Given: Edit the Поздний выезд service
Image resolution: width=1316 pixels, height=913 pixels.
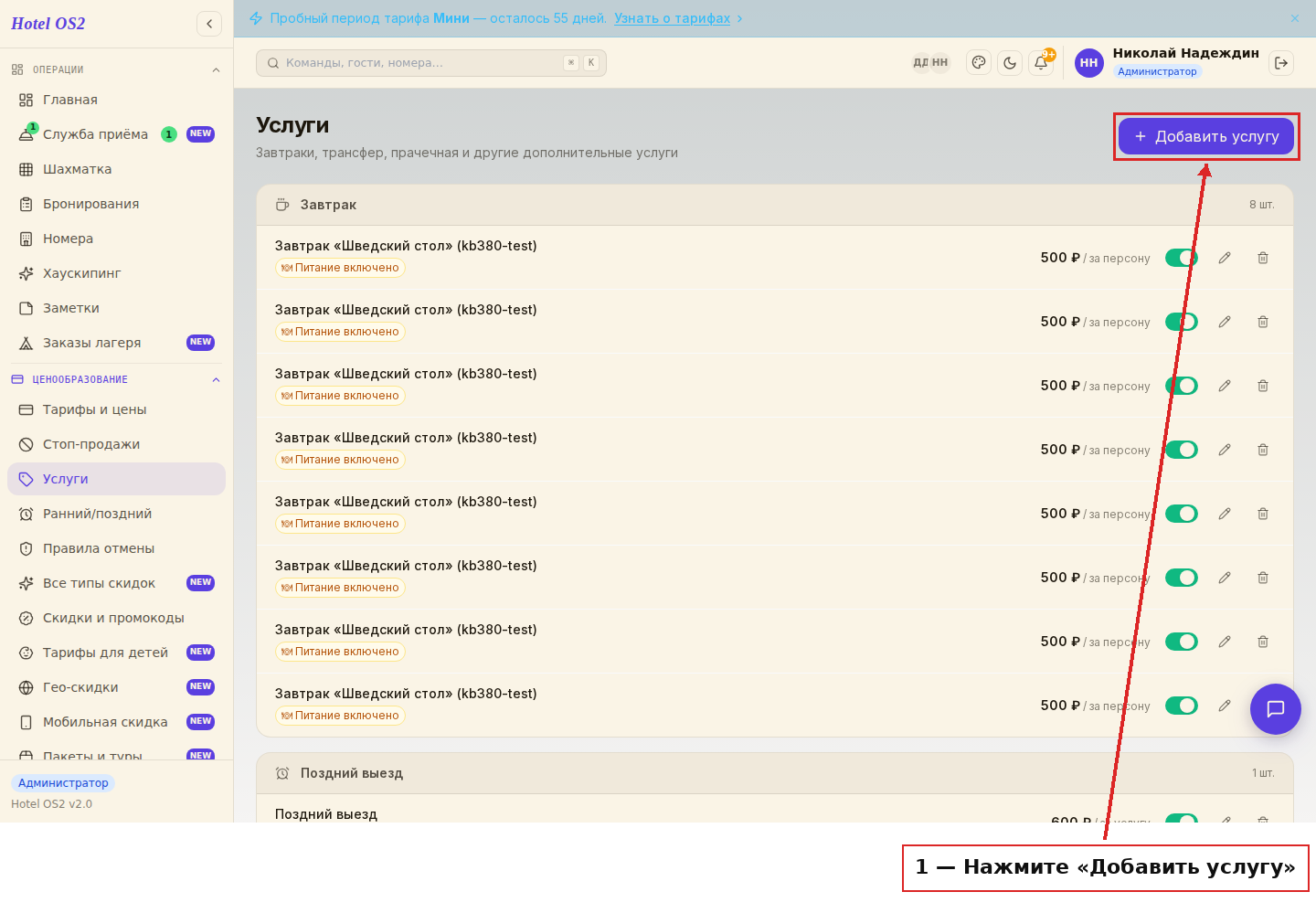Looking at the screenshot, I should [1226, 820].
